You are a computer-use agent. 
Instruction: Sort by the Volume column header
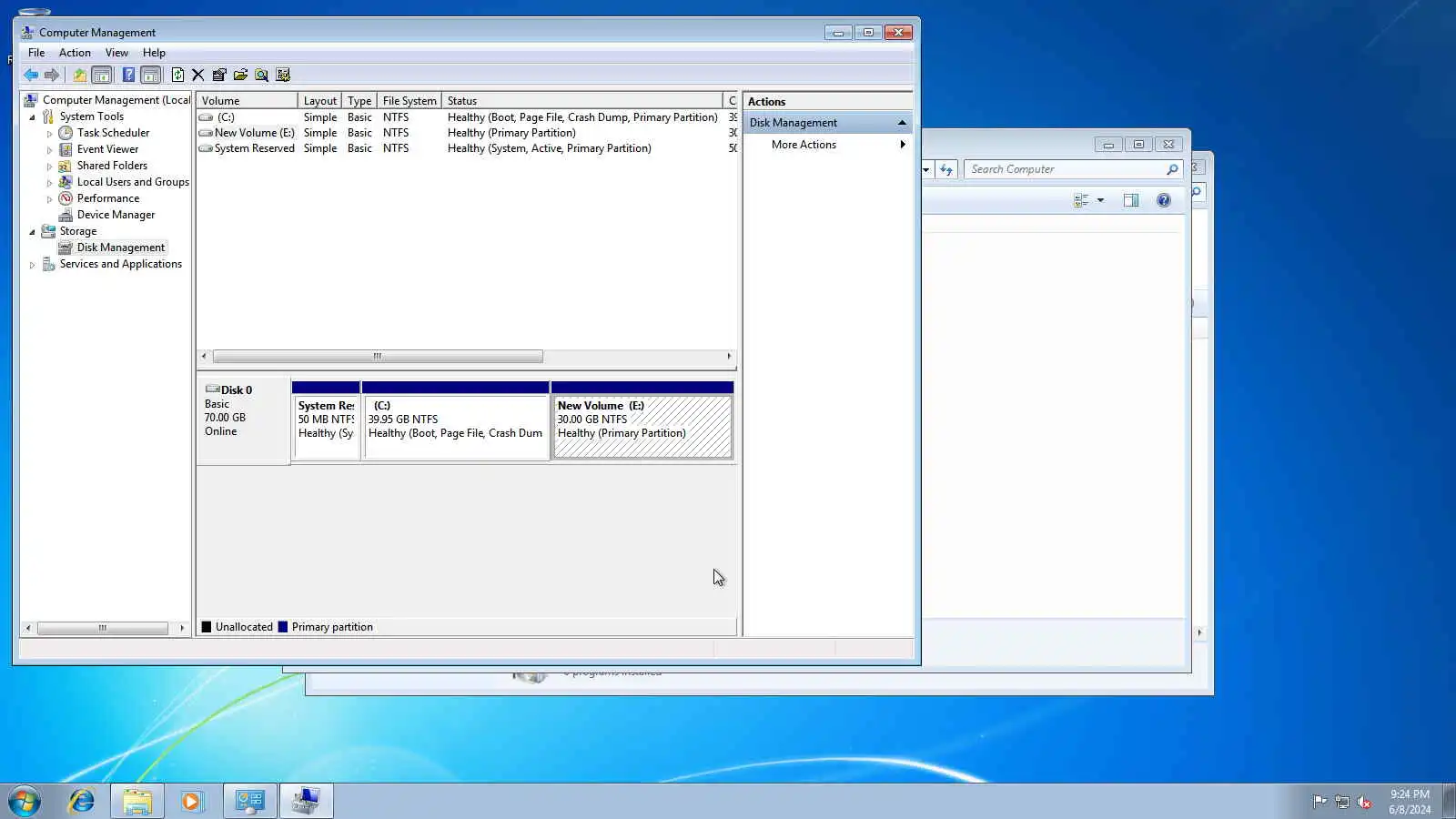click(247, 101)
